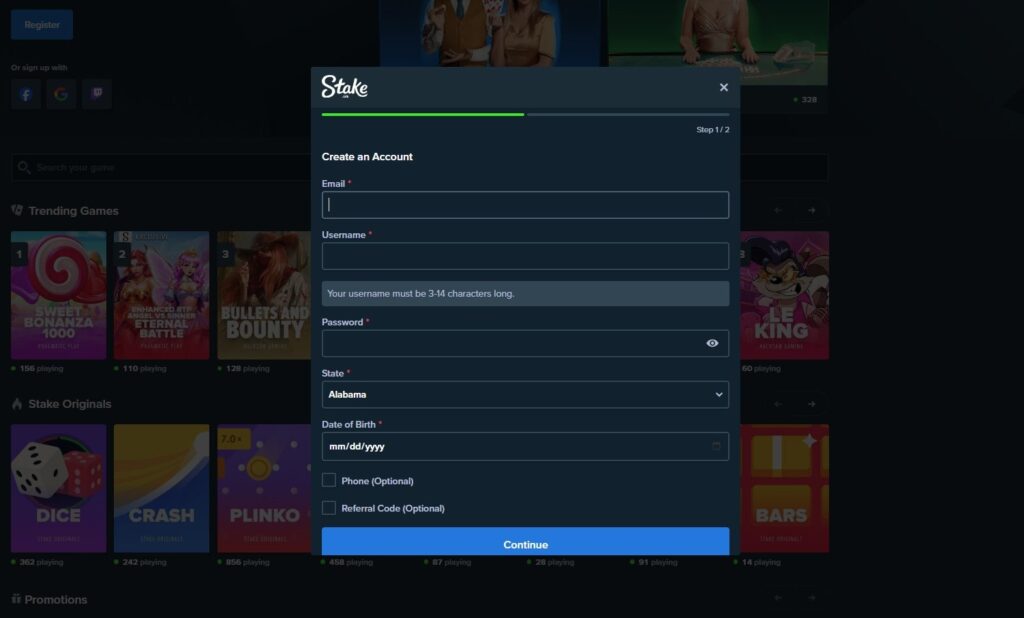The height and width of the screenshot is (618, 1024).
Task: Open the Bullets and Bounty game thumbnail
Action: 264,295
